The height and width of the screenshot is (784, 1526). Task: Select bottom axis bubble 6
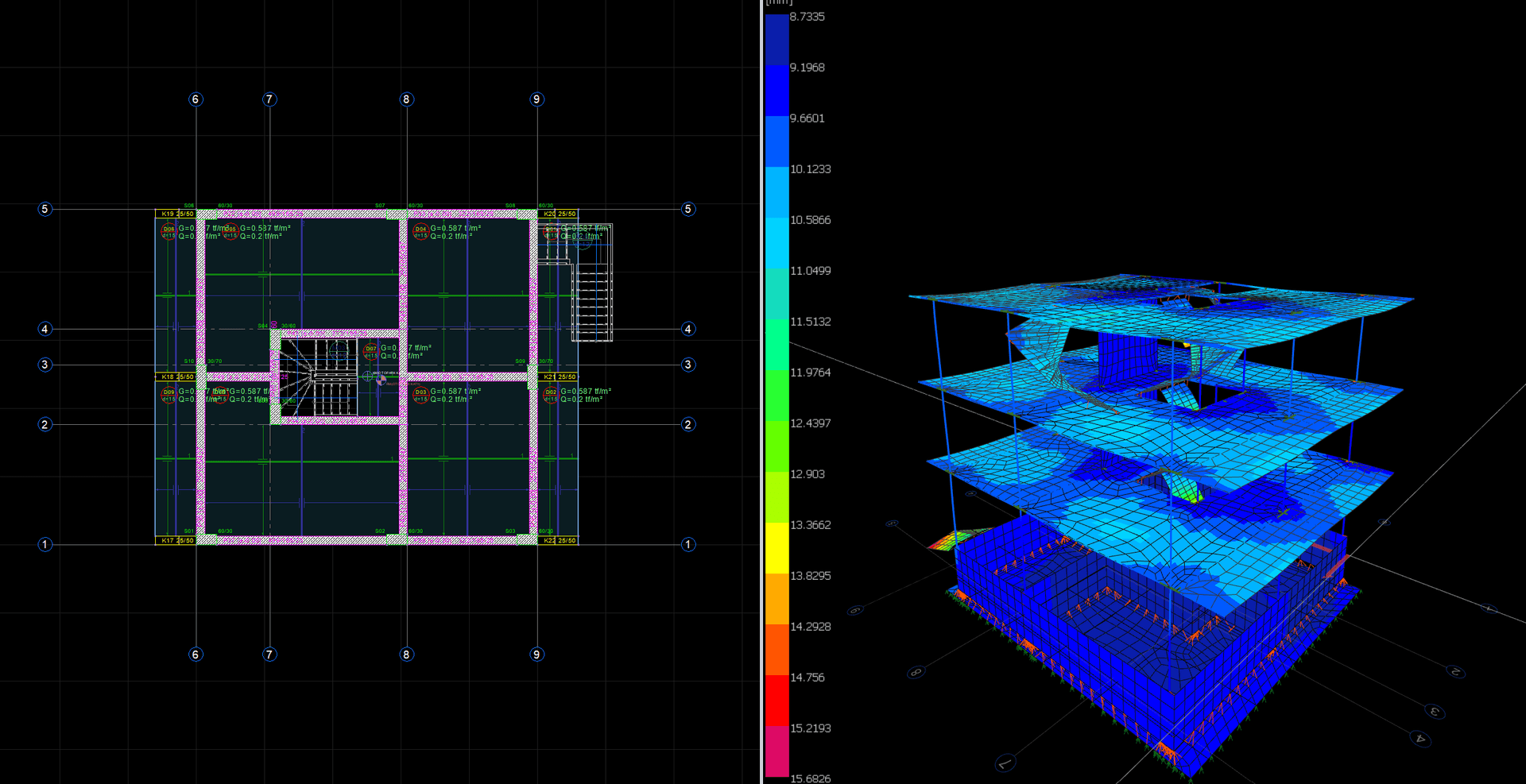click(196, 655)
